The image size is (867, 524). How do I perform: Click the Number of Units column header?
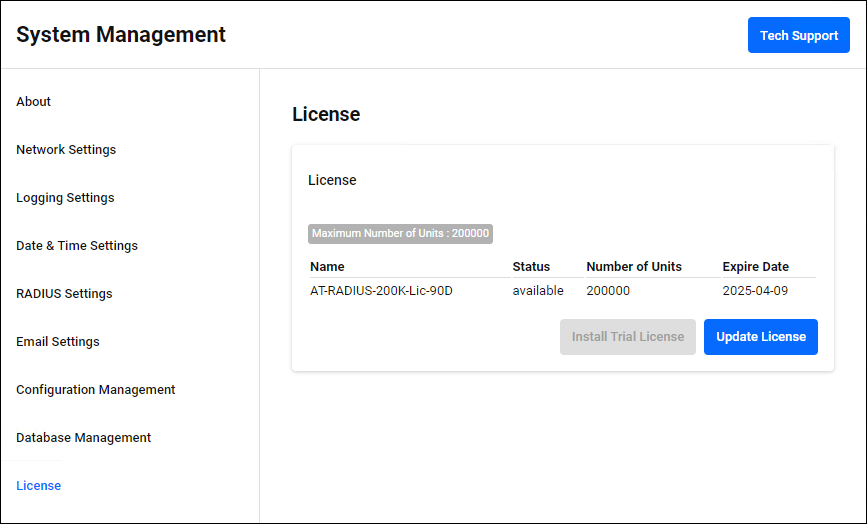tap(634, 267)
